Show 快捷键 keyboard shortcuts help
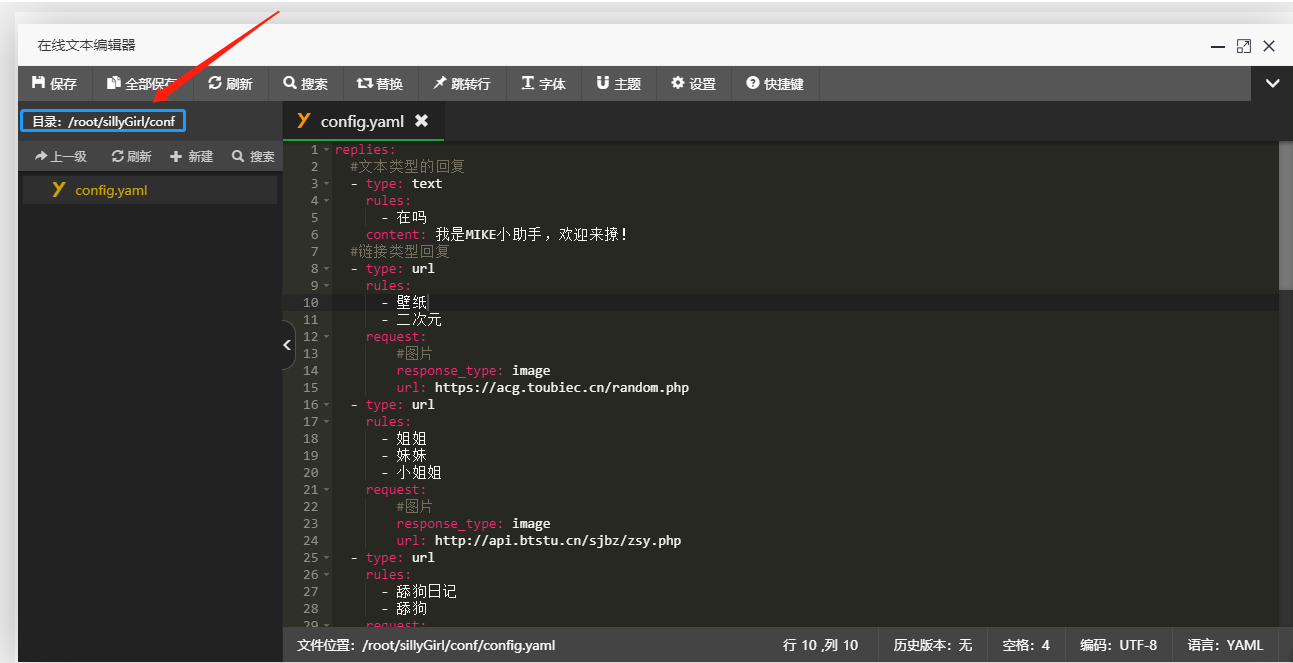The image size is (1293, 663). tap(775, 84)
